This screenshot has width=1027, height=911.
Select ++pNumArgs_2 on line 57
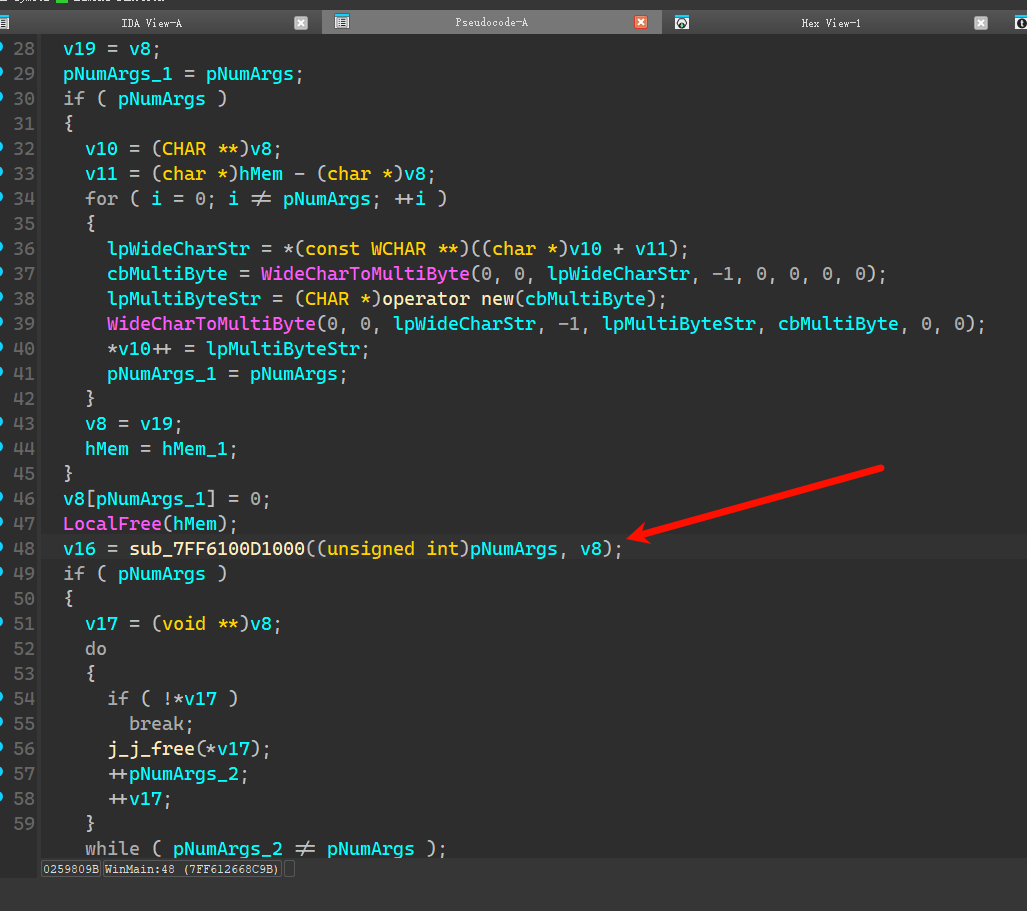pos(178,774)
